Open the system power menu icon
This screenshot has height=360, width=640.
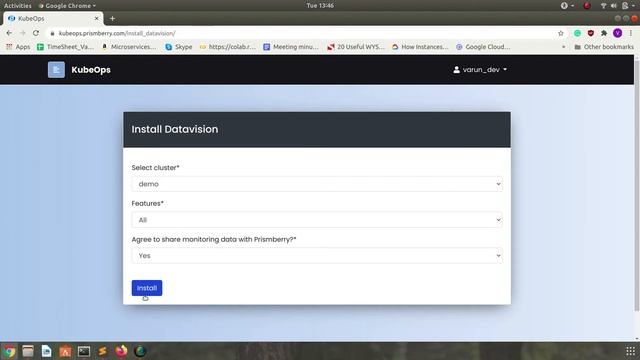pyautogui.click(x=628, y=6)
